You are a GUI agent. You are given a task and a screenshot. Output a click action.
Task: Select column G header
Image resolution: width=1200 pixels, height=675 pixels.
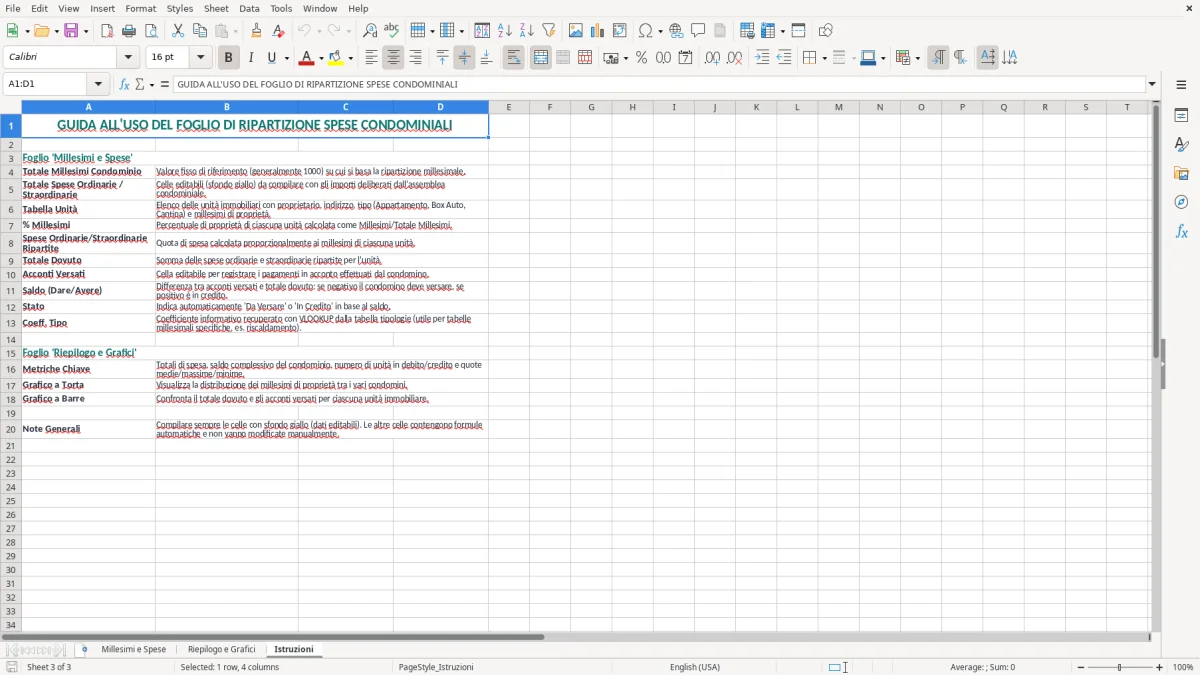coord(591,107)
